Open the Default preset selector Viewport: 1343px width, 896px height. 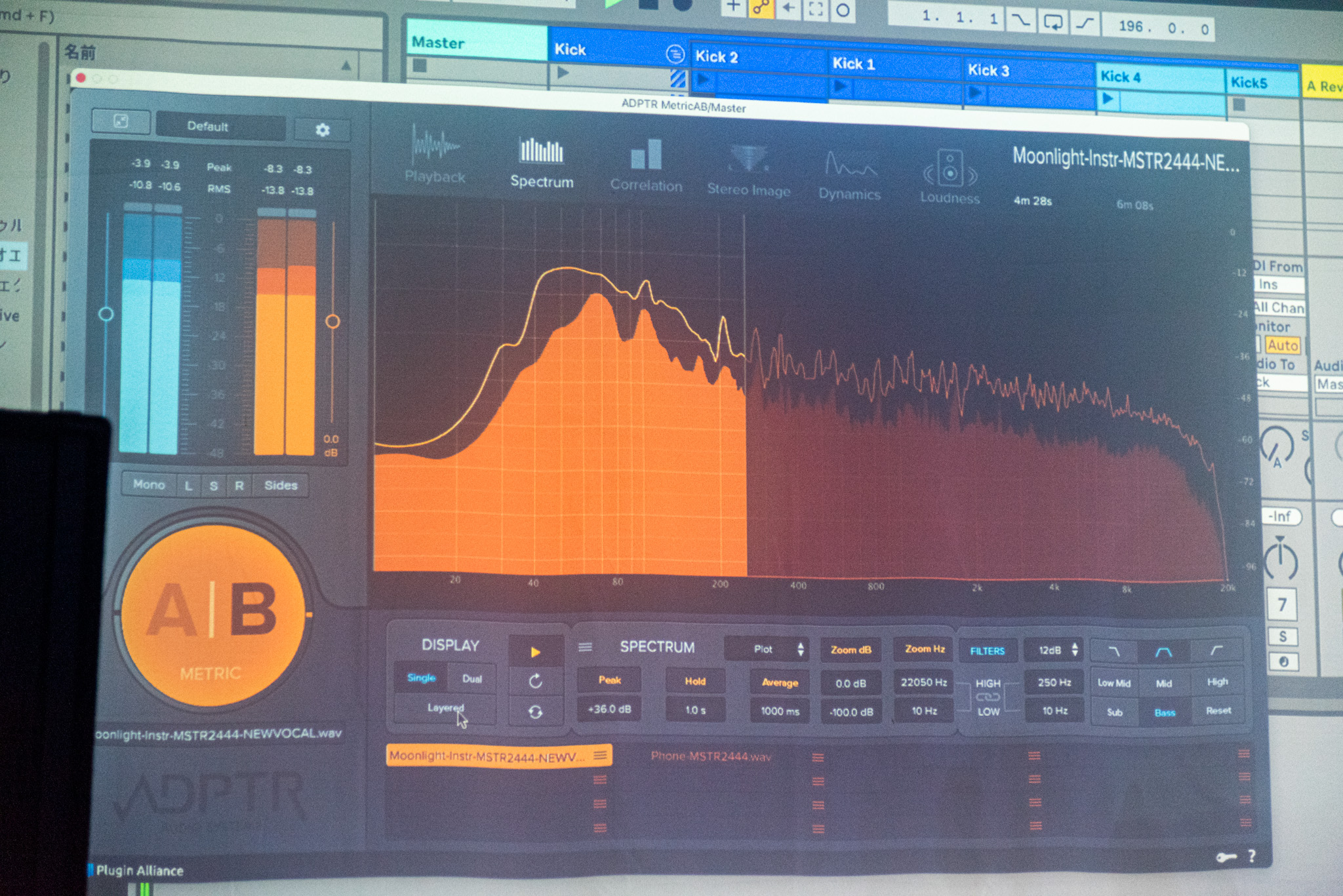point(220,126)
